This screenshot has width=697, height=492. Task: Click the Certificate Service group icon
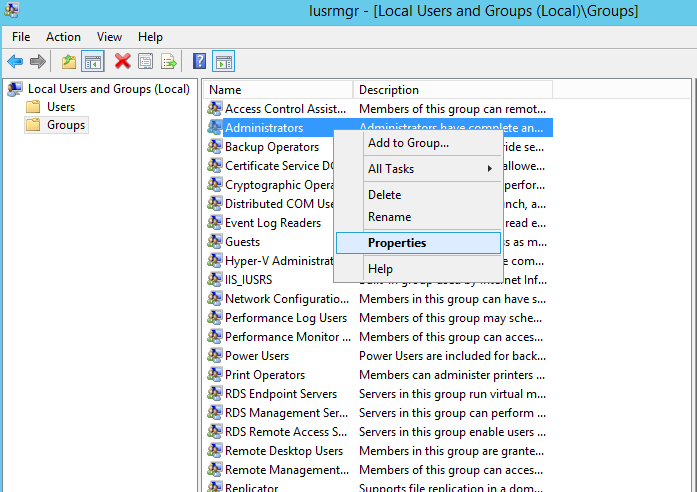pyautogui.click(x=215, y=165)
